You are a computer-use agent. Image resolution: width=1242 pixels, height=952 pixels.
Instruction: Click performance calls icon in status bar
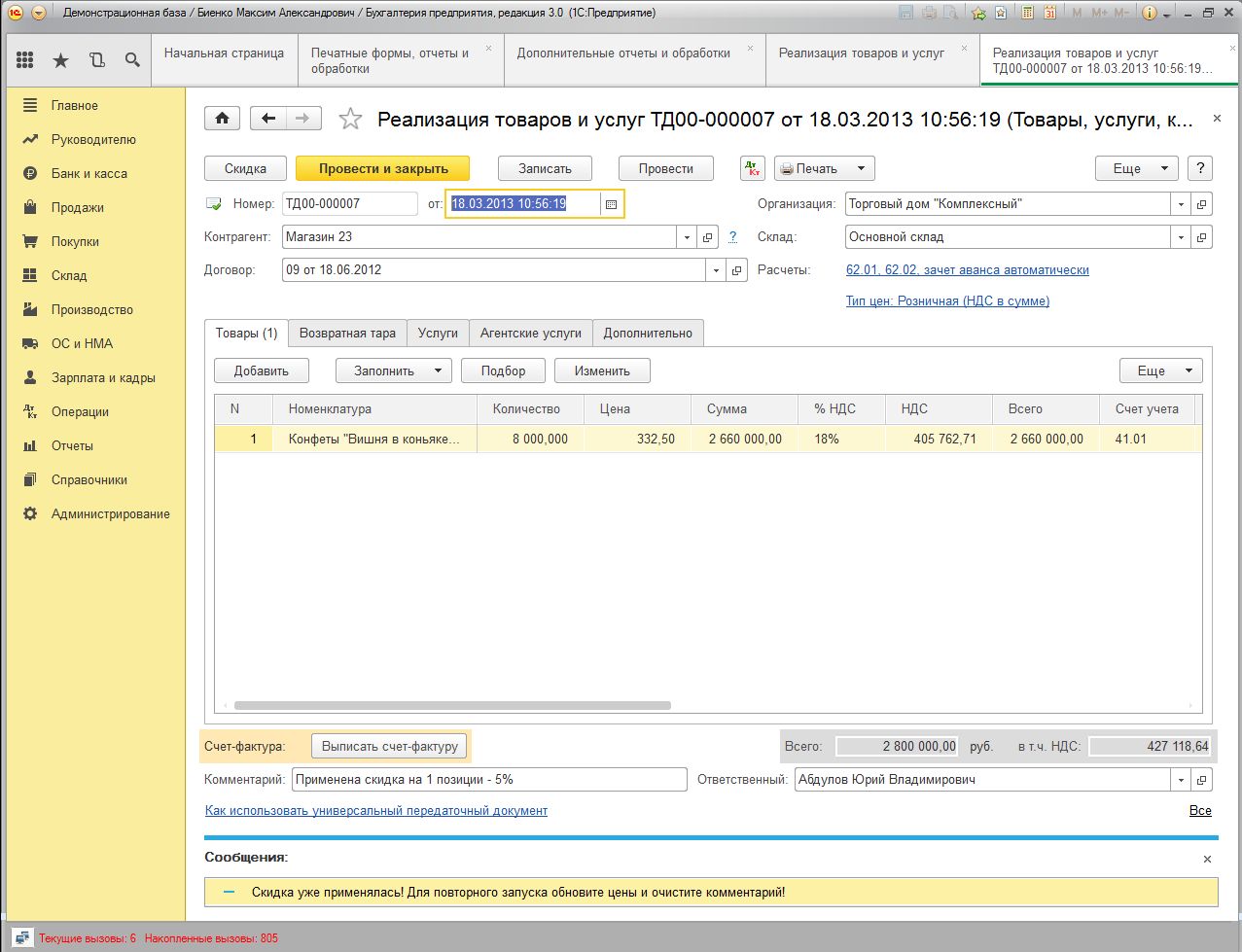[x=21, y=938]
